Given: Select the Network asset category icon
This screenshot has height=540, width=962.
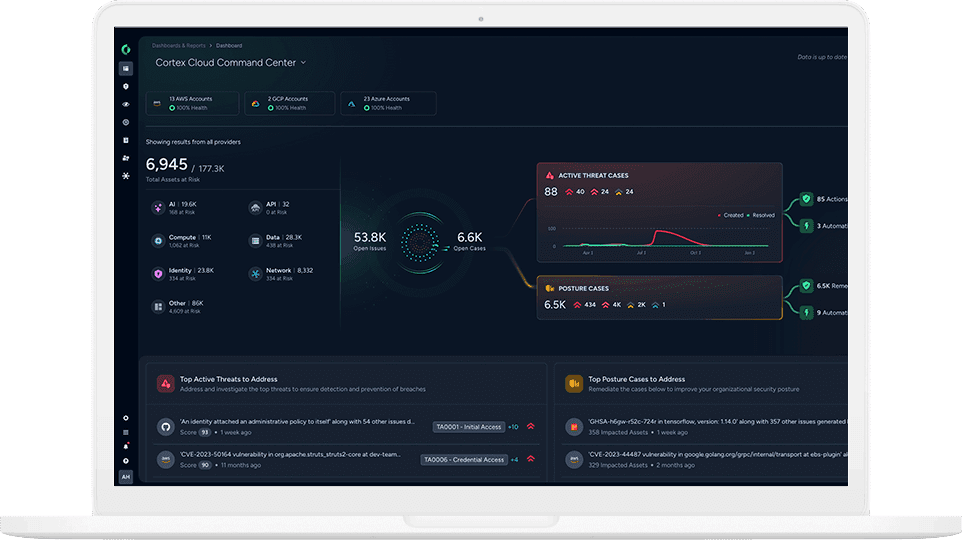Looking at the screenshot, I should [255, 274].
